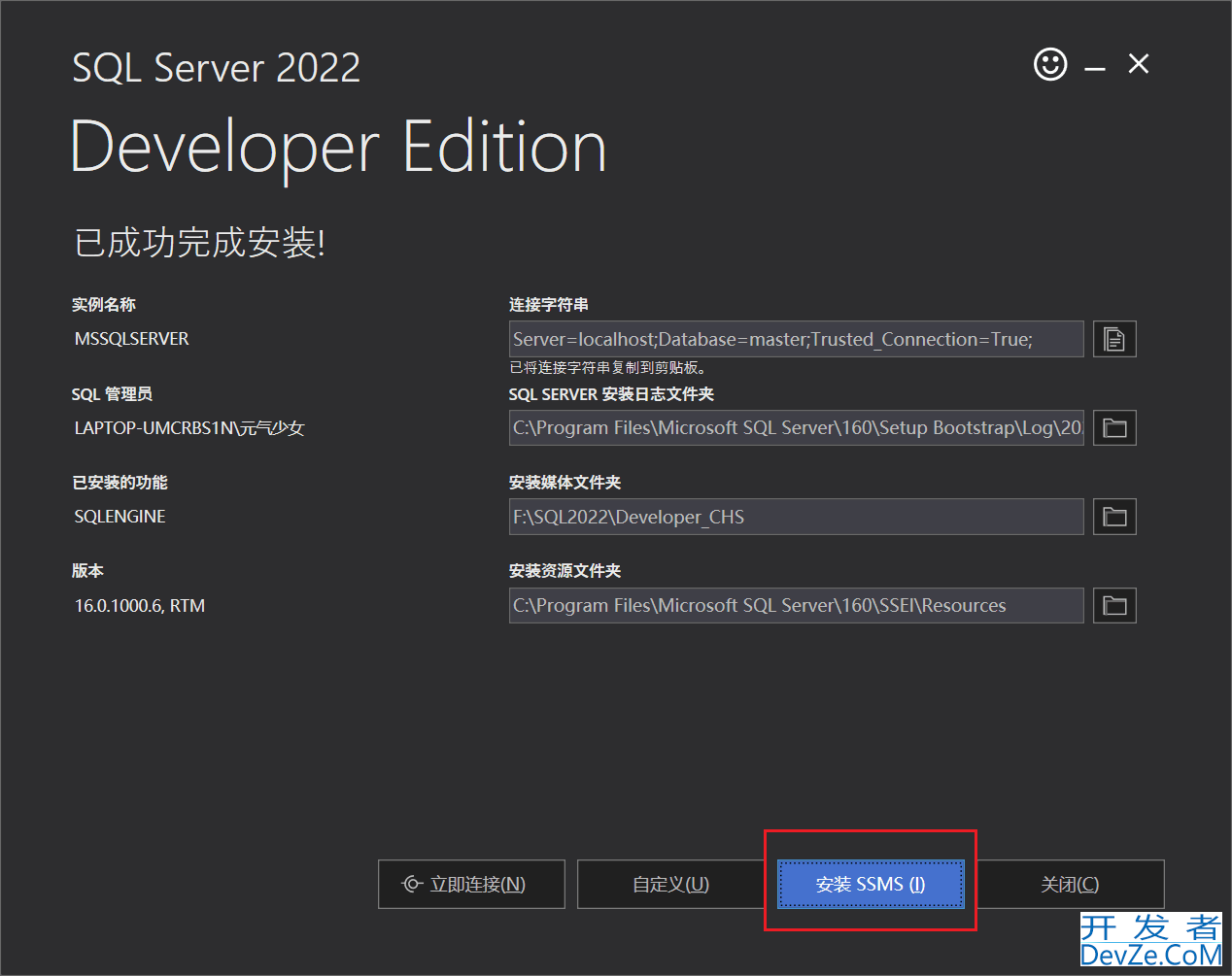The image size is (1232, 976).
Task: Click the smiley feedback icon
Action: click(1050, 65)
